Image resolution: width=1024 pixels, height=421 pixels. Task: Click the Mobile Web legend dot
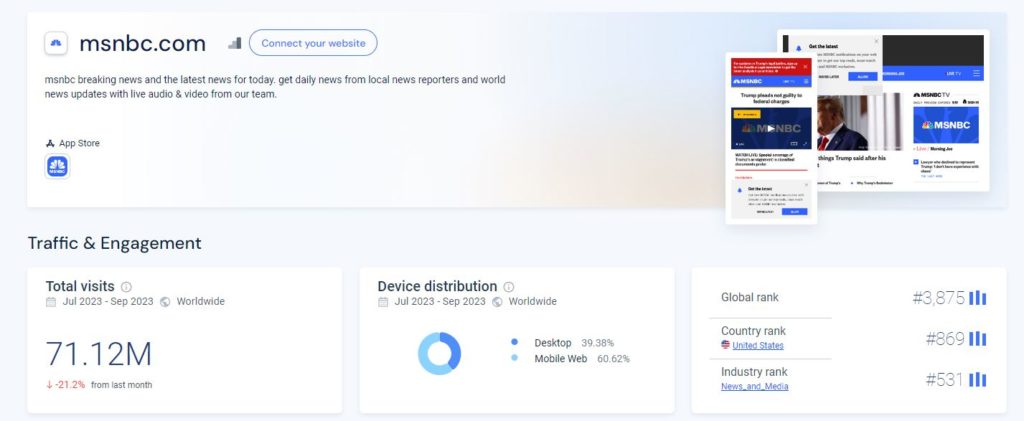tap(515, 358)
